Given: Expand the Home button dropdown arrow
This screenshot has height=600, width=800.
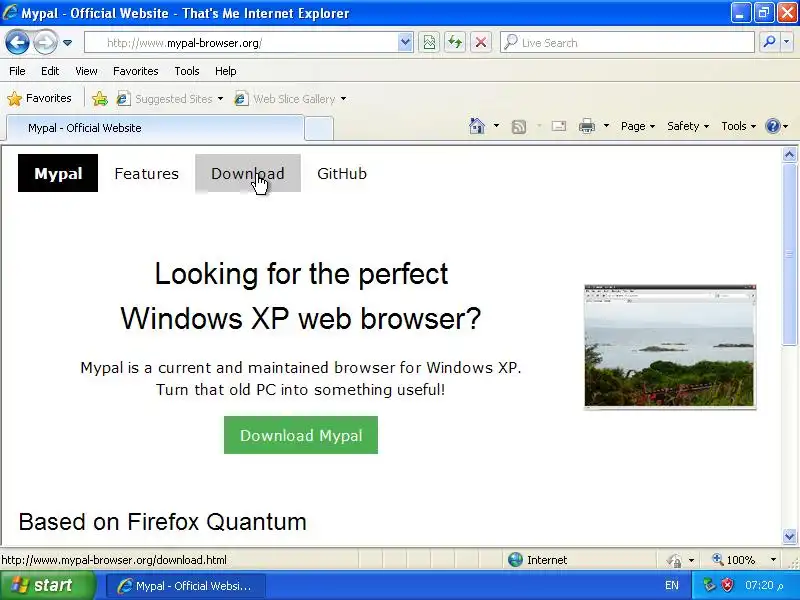Looking at the screenshot, I should pyautogui.click(x=496, y=126).
